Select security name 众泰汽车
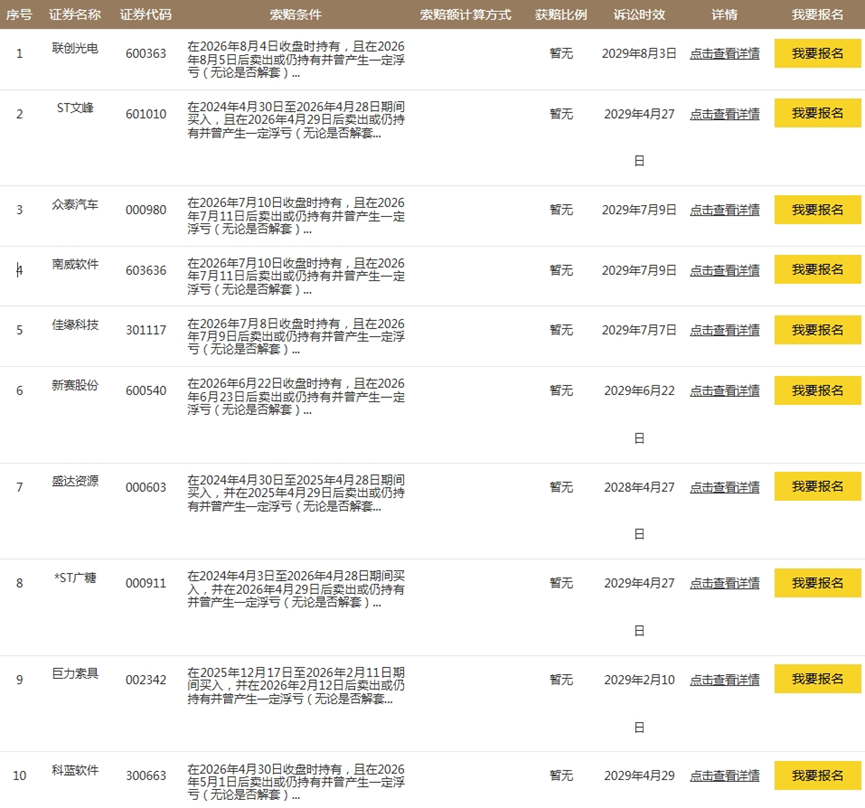 pyautogui.click(x=75, y=204)
